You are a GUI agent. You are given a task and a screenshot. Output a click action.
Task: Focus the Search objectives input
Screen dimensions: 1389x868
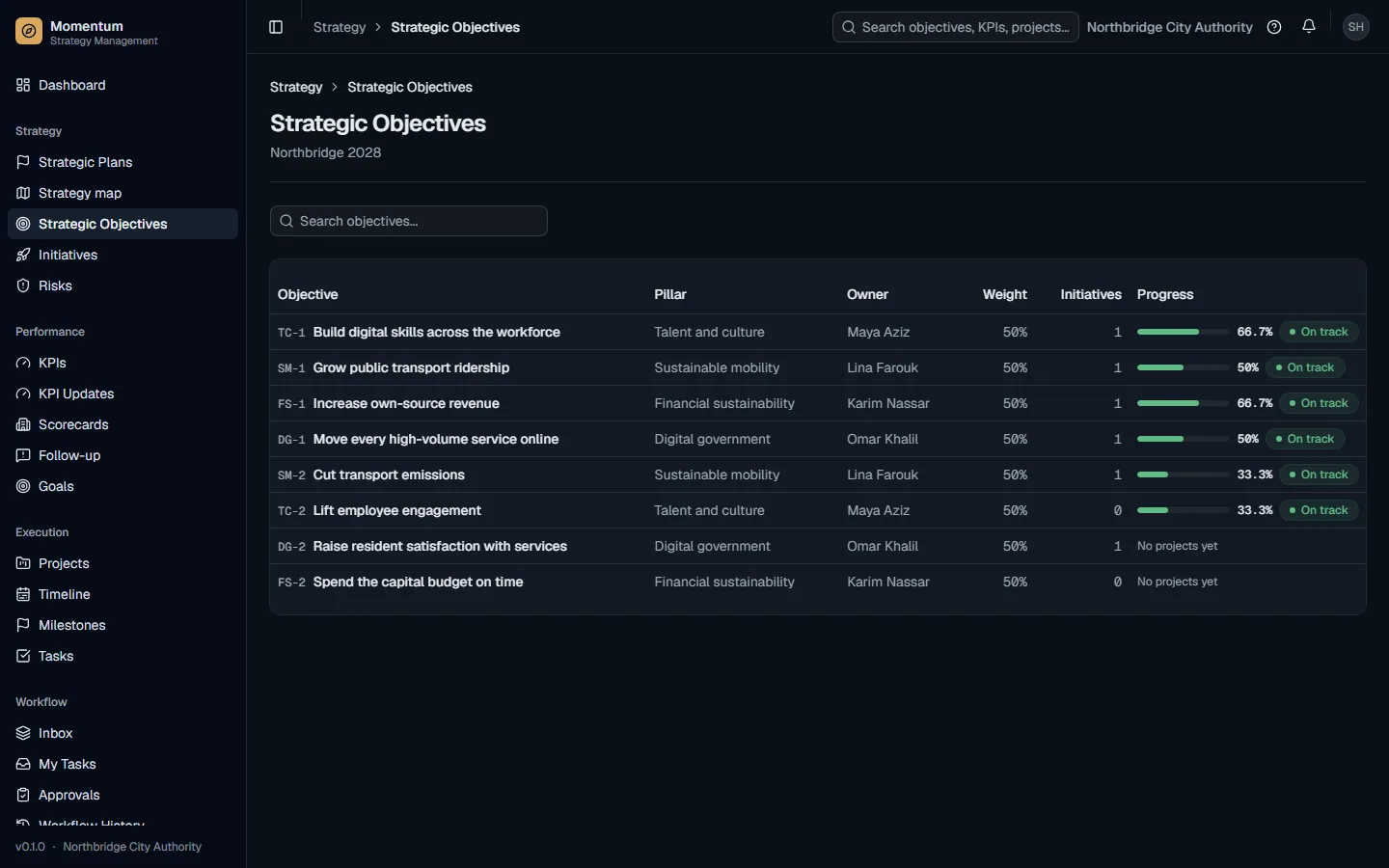(x=409, y=221)
